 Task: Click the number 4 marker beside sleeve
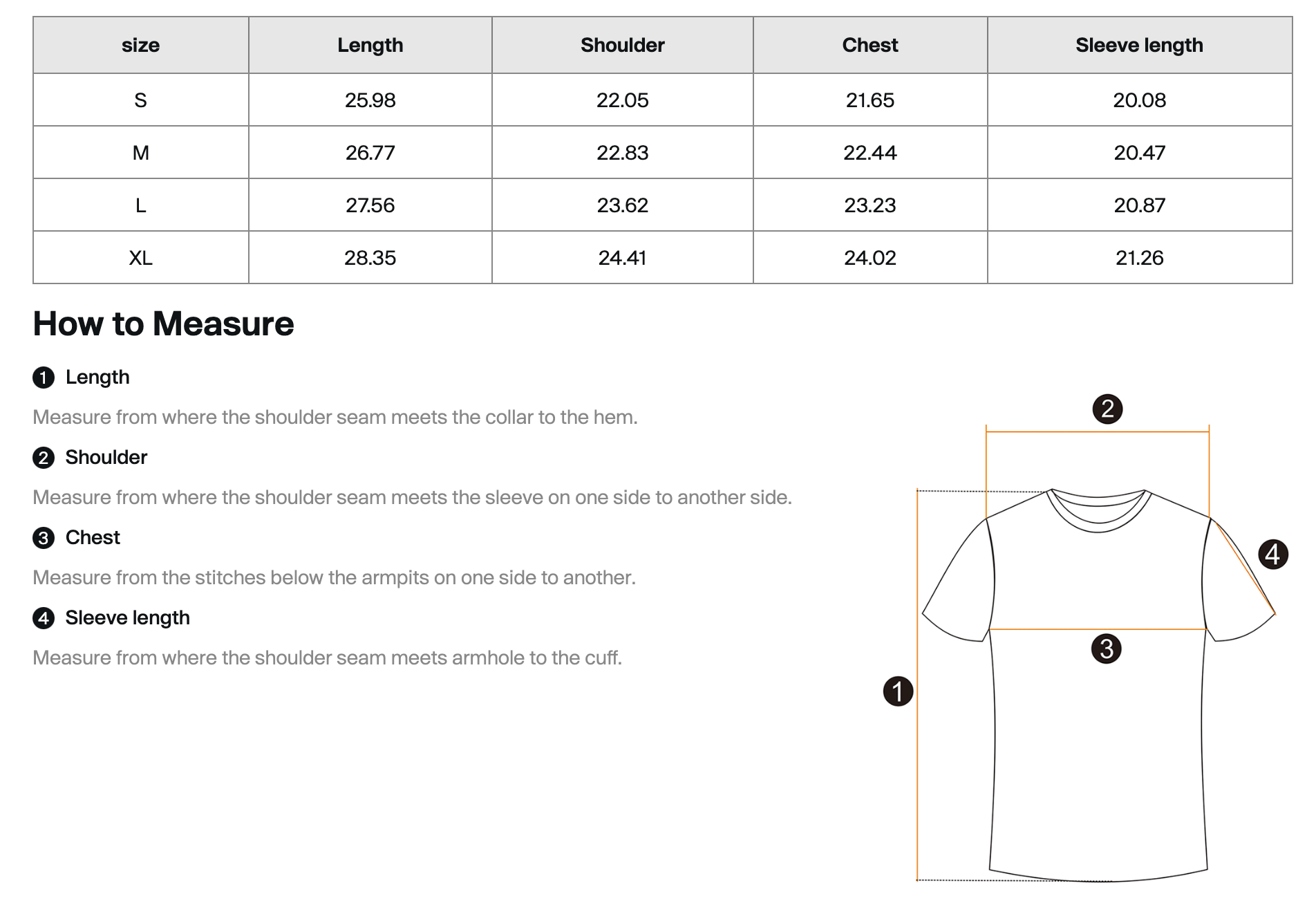[1272, 555]
